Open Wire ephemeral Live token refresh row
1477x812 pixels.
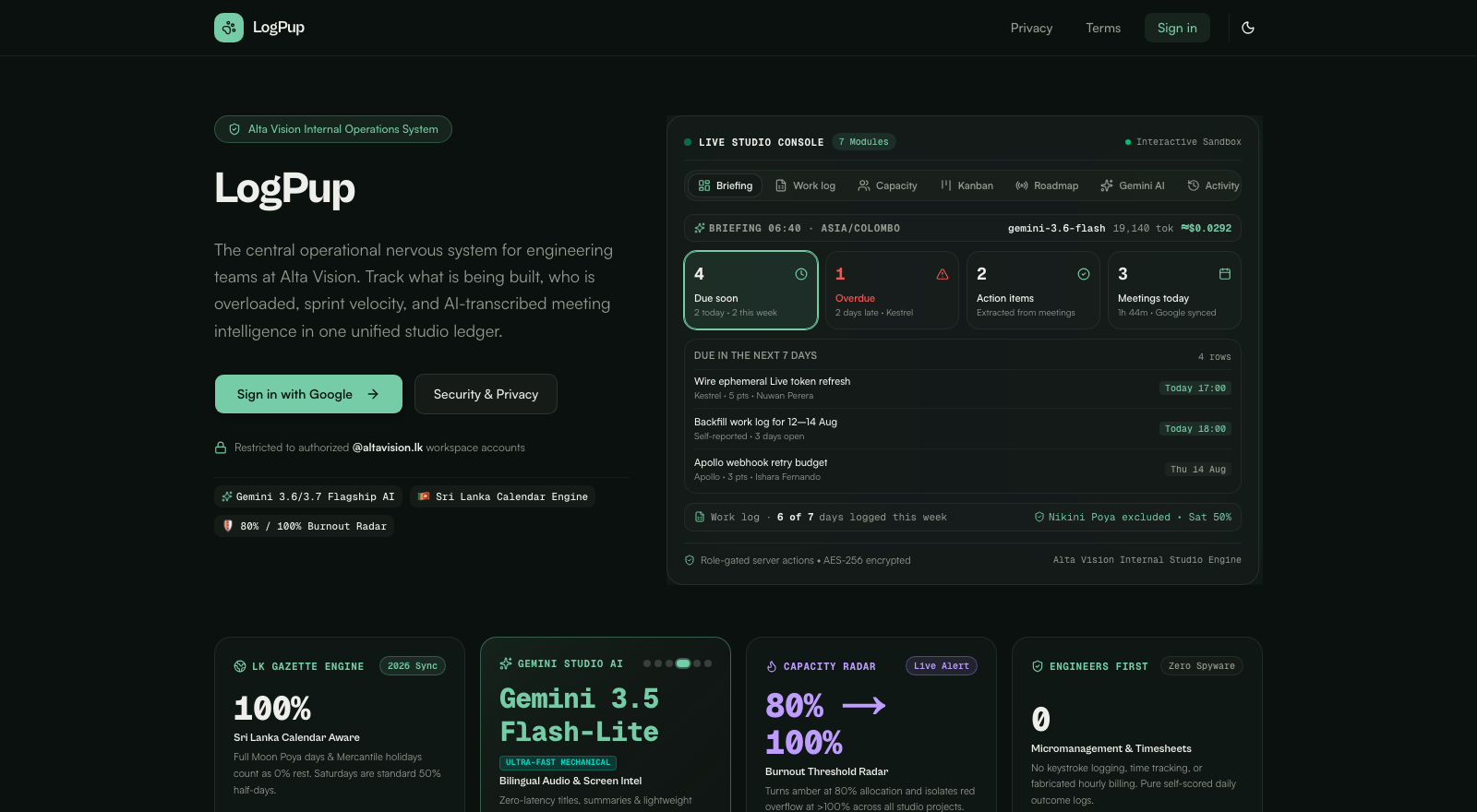[962, 388]
